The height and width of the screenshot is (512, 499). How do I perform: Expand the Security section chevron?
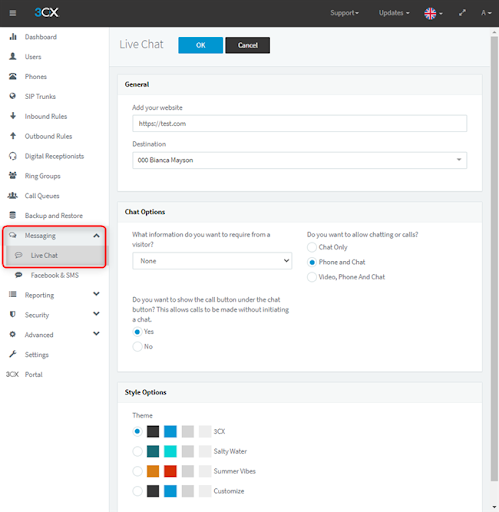pyautogui.click(x=96, y=314)
